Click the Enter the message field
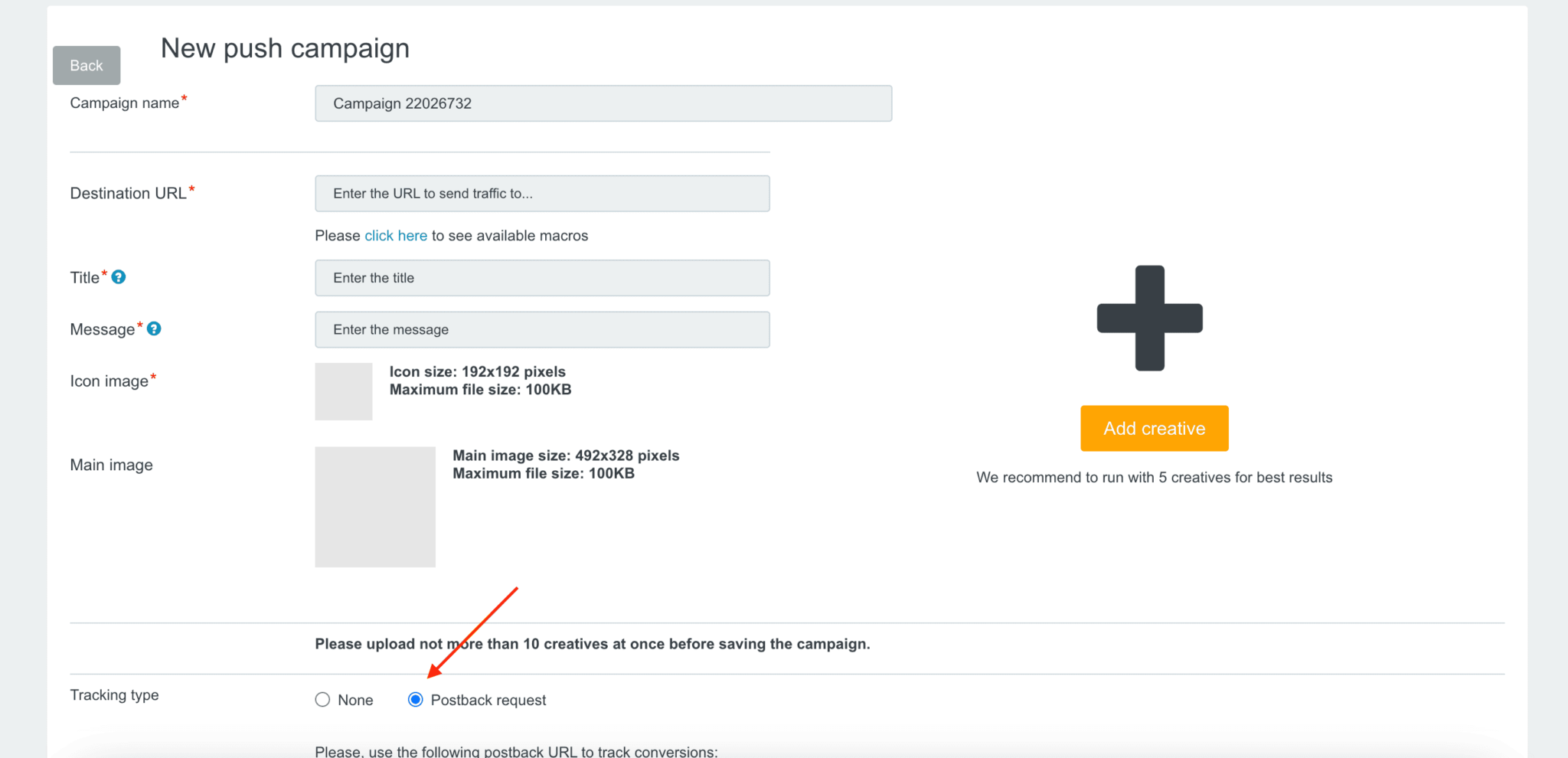Viewport: 1568px width, 758px height. [x=541, y=329]
